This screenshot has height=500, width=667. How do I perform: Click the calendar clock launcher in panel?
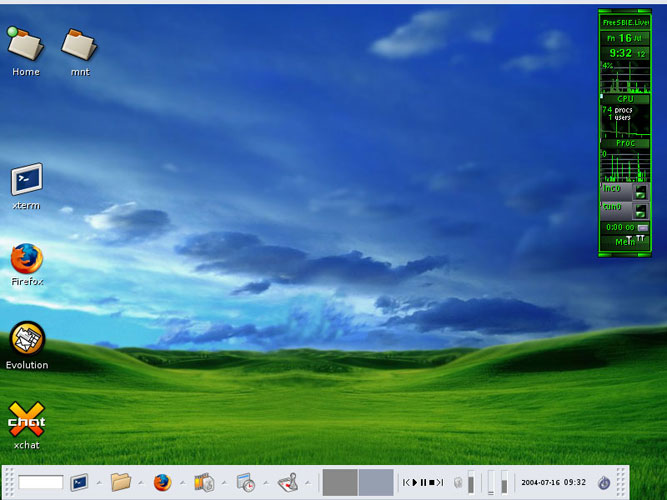pos(245,483)
